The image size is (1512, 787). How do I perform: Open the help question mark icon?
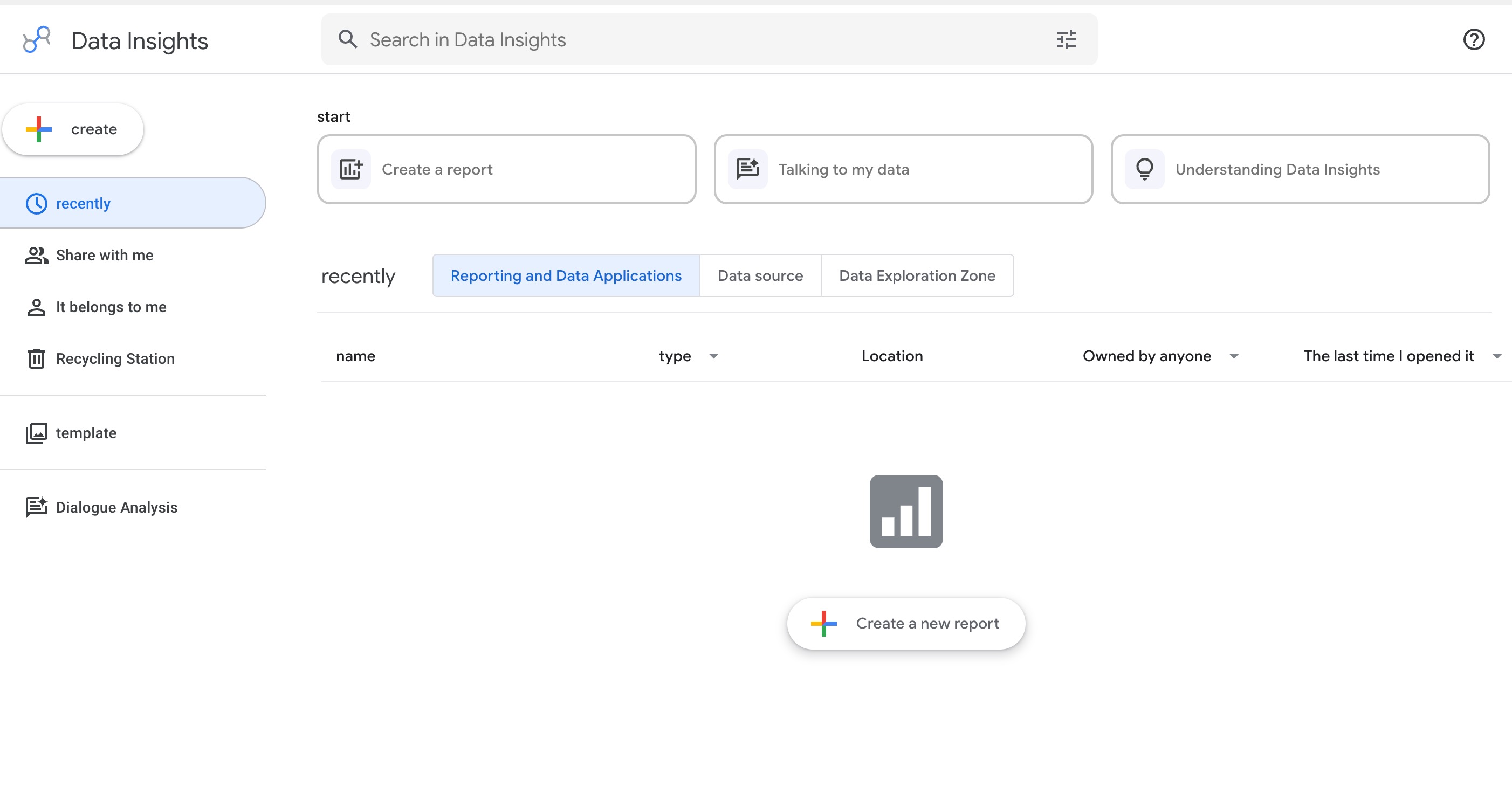point(1473,39)
